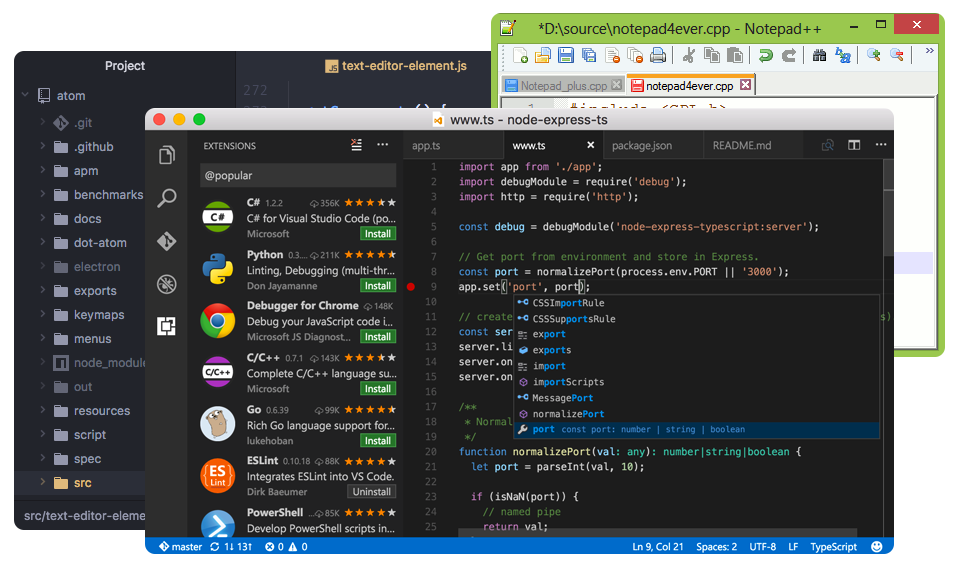Click errors and warnings status indicator

(286, 547)
